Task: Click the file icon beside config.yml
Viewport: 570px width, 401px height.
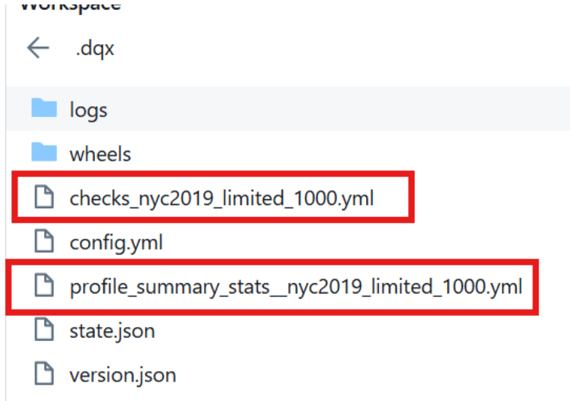Action: [44, 241]
